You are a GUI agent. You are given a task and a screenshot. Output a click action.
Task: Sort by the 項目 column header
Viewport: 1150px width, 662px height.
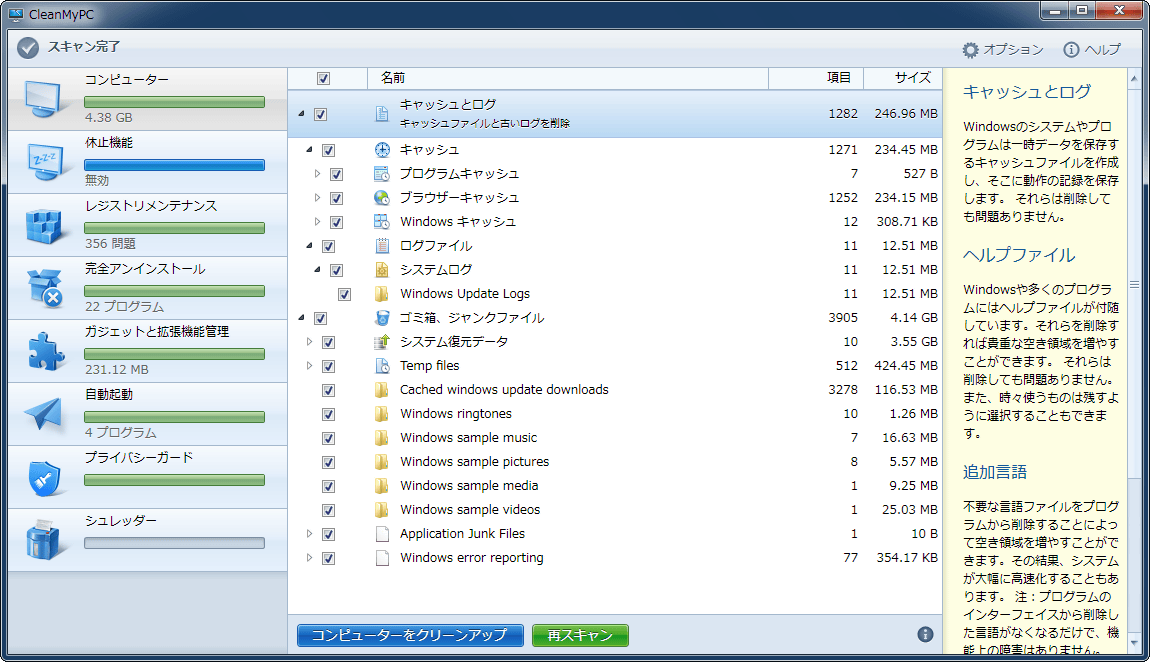(x=816, y=78)
